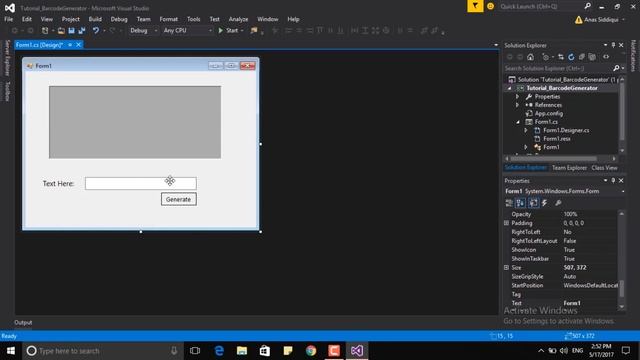Select the Opacity value 100%
This screenshot has width=640, height=360.
570,214
